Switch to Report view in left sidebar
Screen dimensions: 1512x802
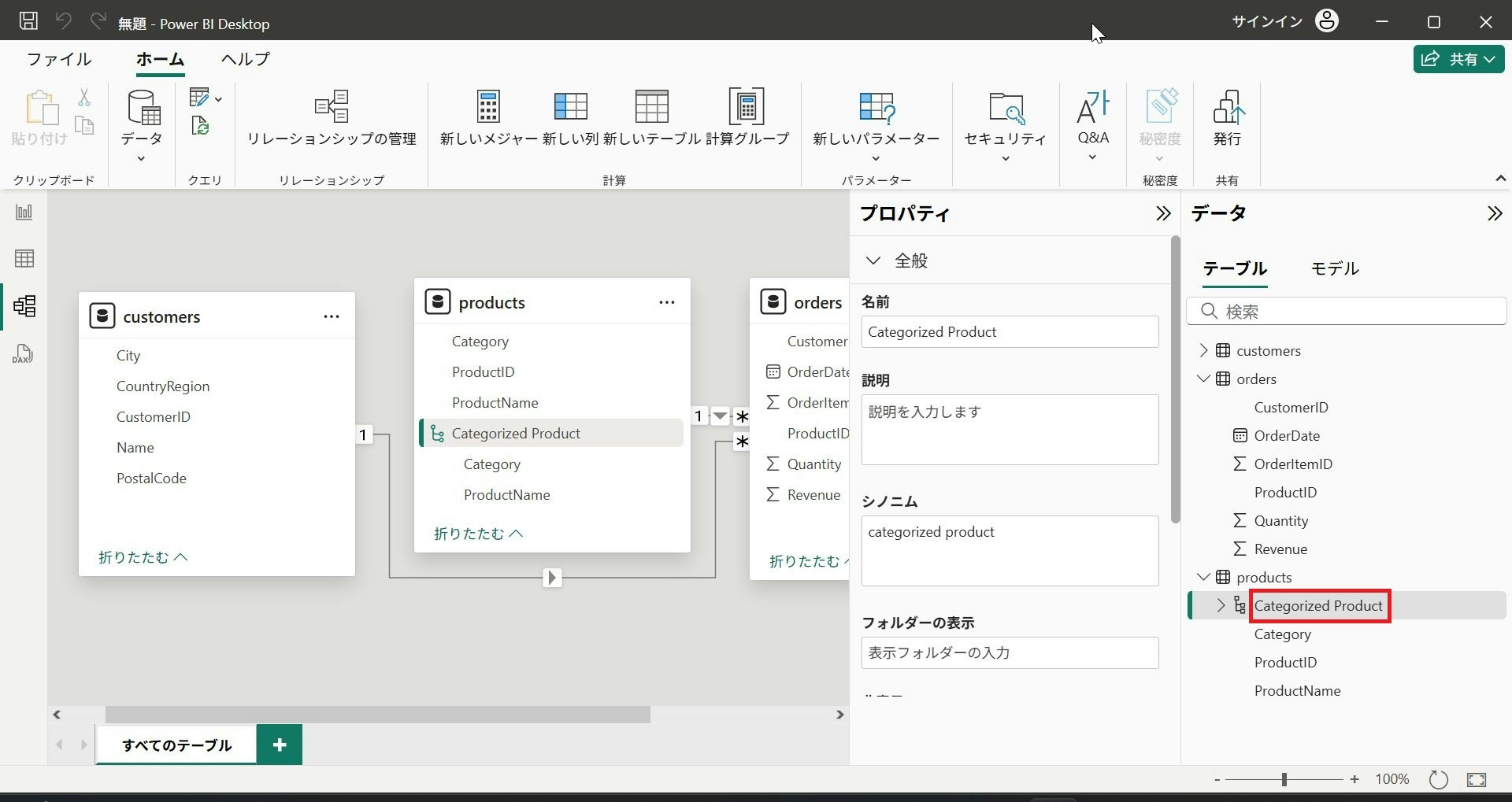[24, 212]
